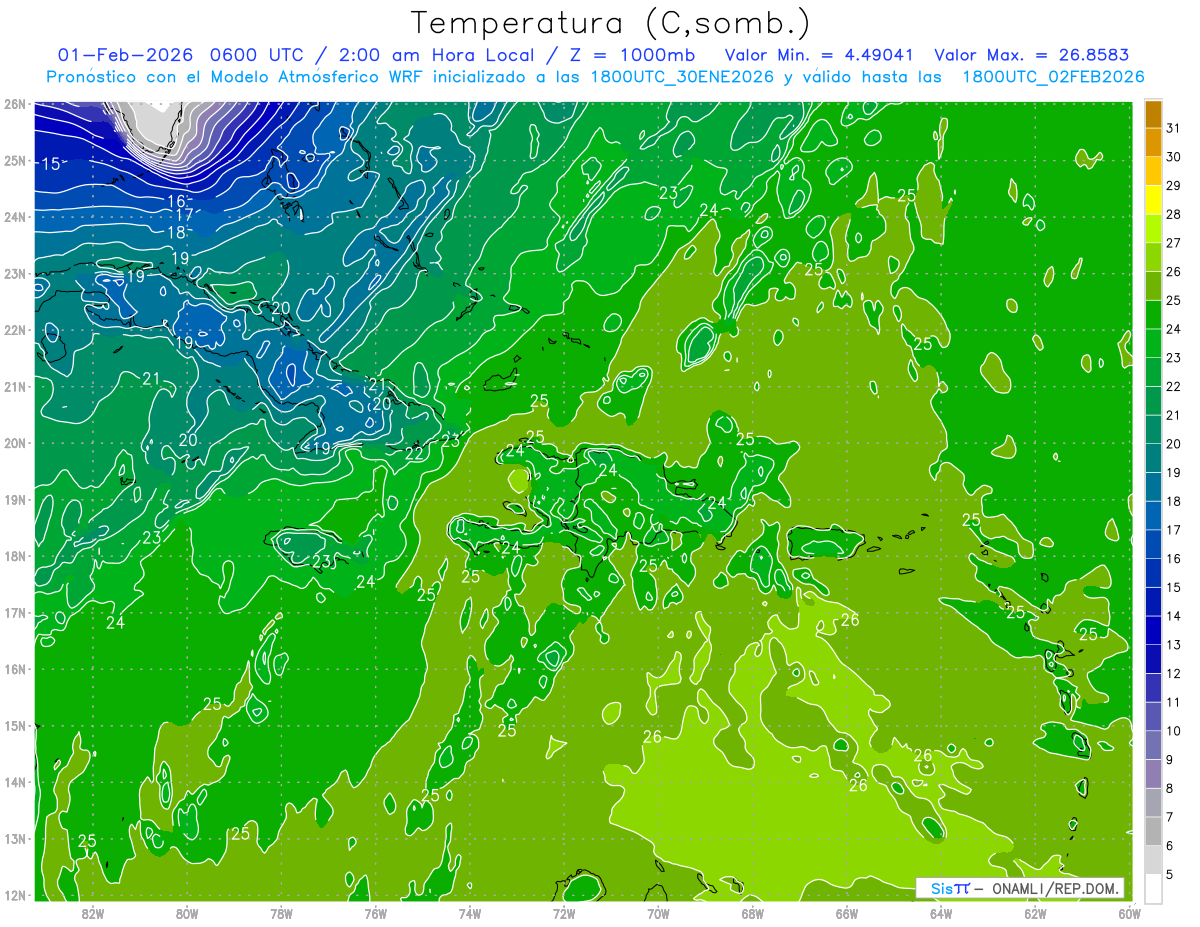Click the '74W' longitude axis label
The width and height of the screenshot is (1200, 927).
coord(470,912)
